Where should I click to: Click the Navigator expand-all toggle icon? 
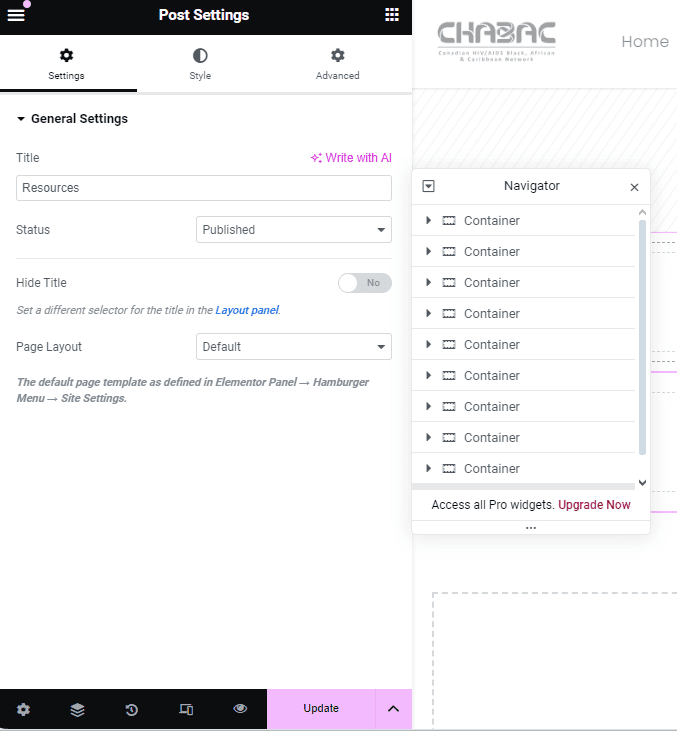point(429,186)
